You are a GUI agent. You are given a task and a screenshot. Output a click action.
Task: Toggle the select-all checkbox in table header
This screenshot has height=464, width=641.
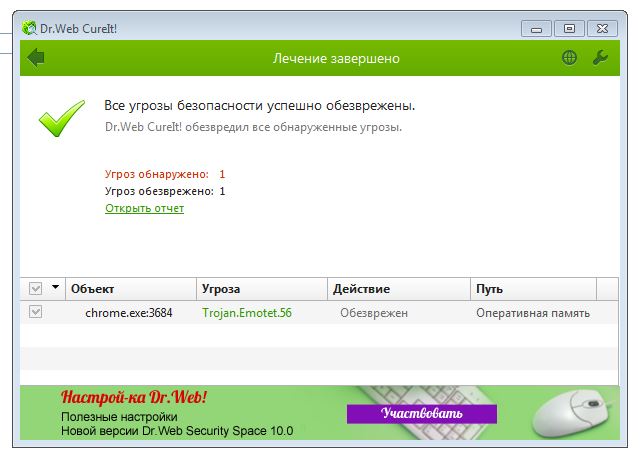[36, 288]
